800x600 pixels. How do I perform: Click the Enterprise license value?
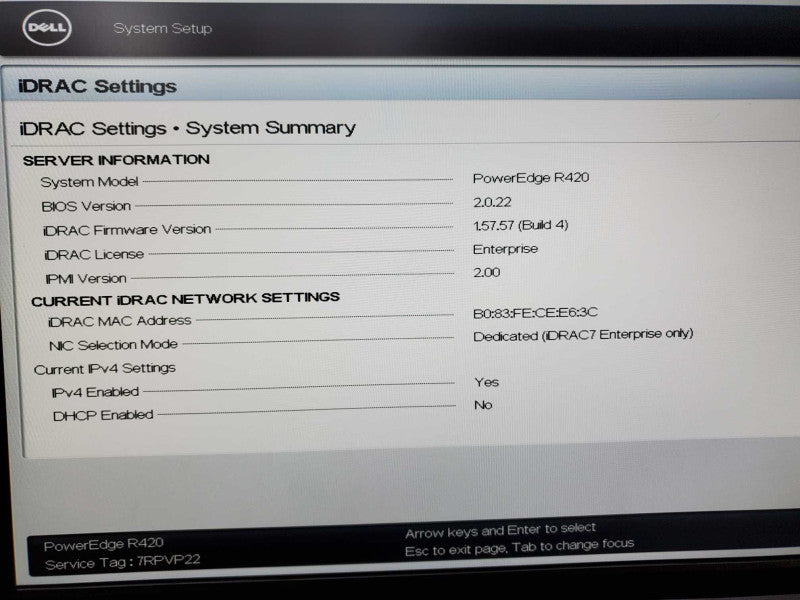(505, 249)
